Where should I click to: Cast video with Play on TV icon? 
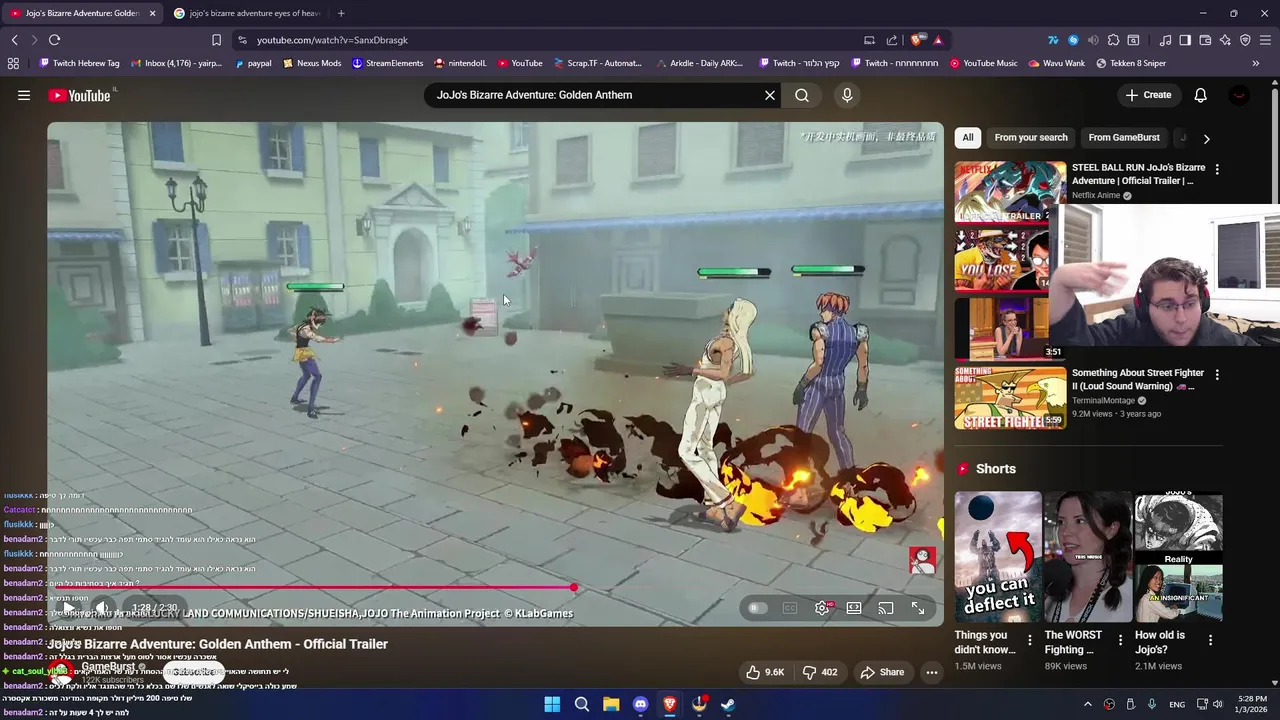886,608
